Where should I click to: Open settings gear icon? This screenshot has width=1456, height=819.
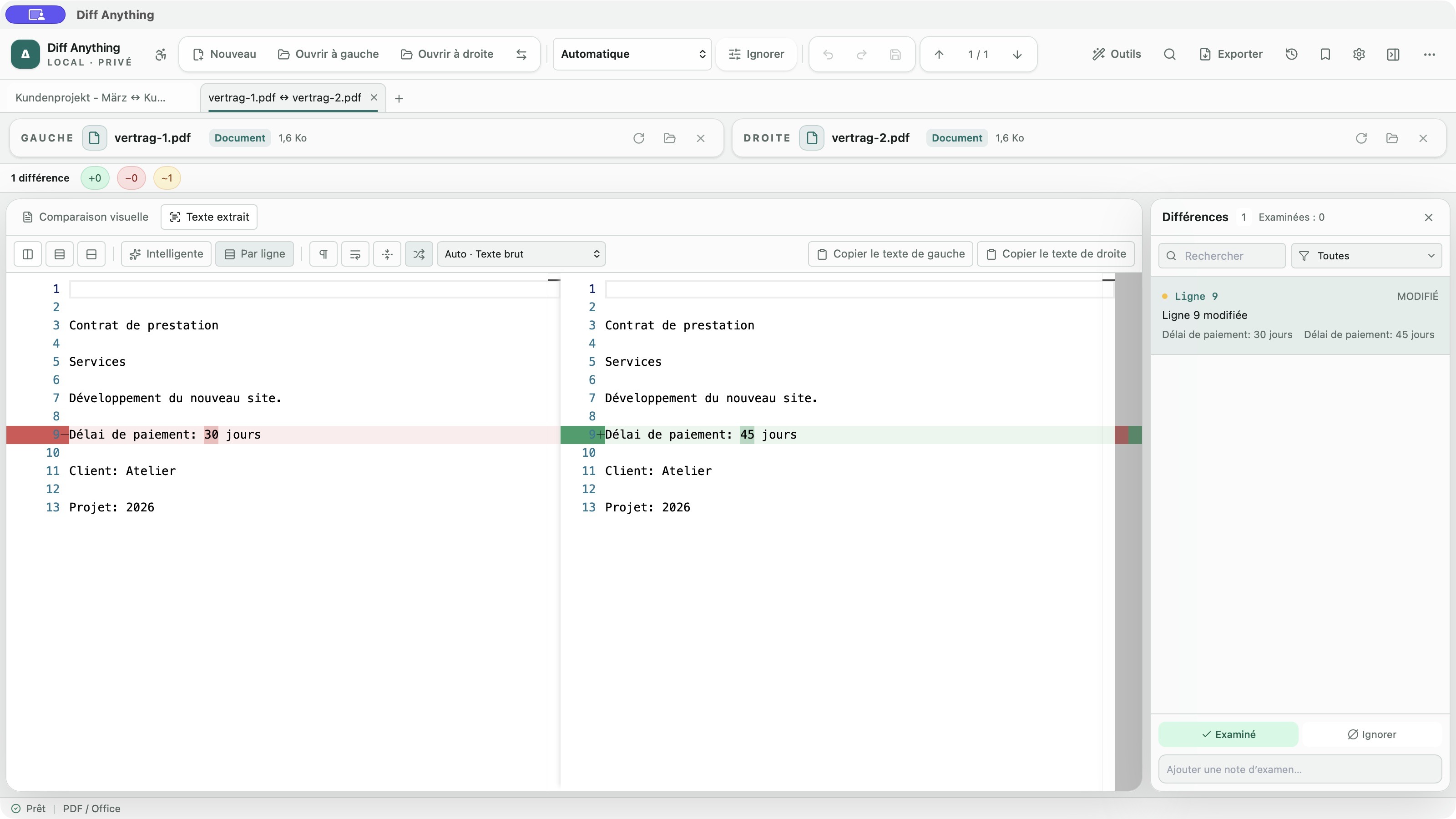(x=1360, y=54)
